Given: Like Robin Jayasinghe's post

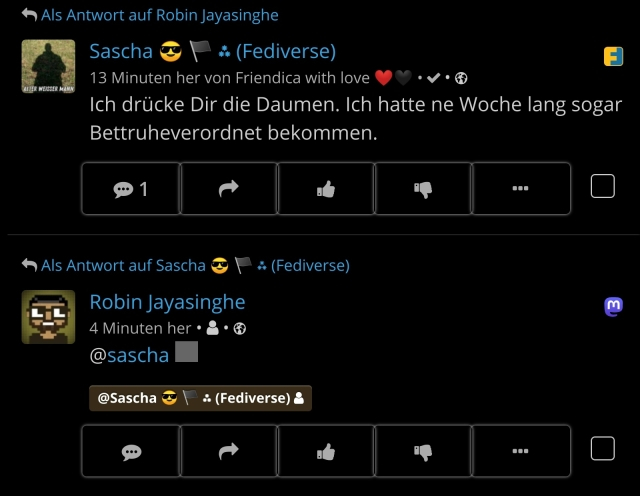Looking at the screenshot, I should pyautogui.click(x=326, y=451).
